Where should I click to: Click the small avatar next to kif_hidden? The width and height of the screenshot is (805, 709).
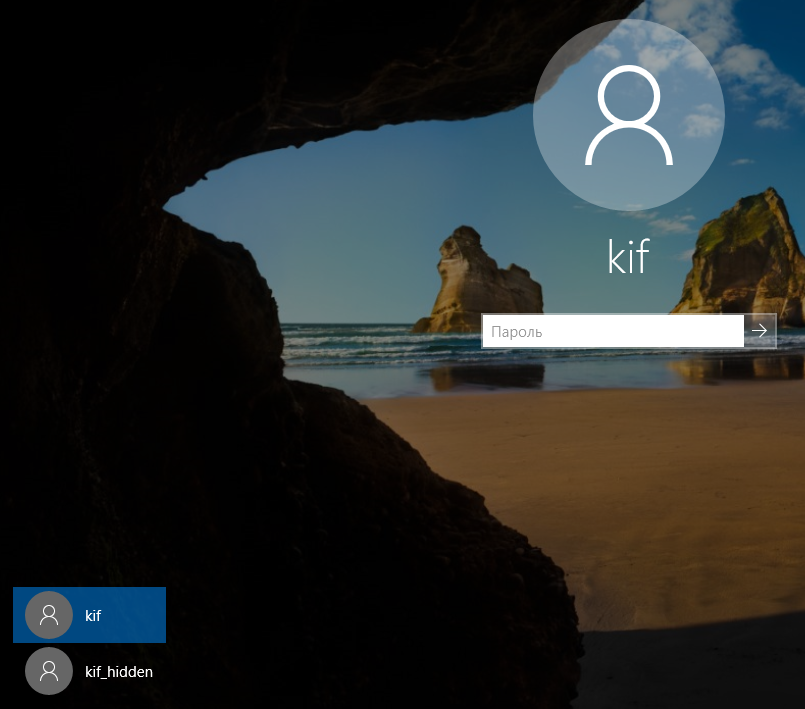point(48,671)
